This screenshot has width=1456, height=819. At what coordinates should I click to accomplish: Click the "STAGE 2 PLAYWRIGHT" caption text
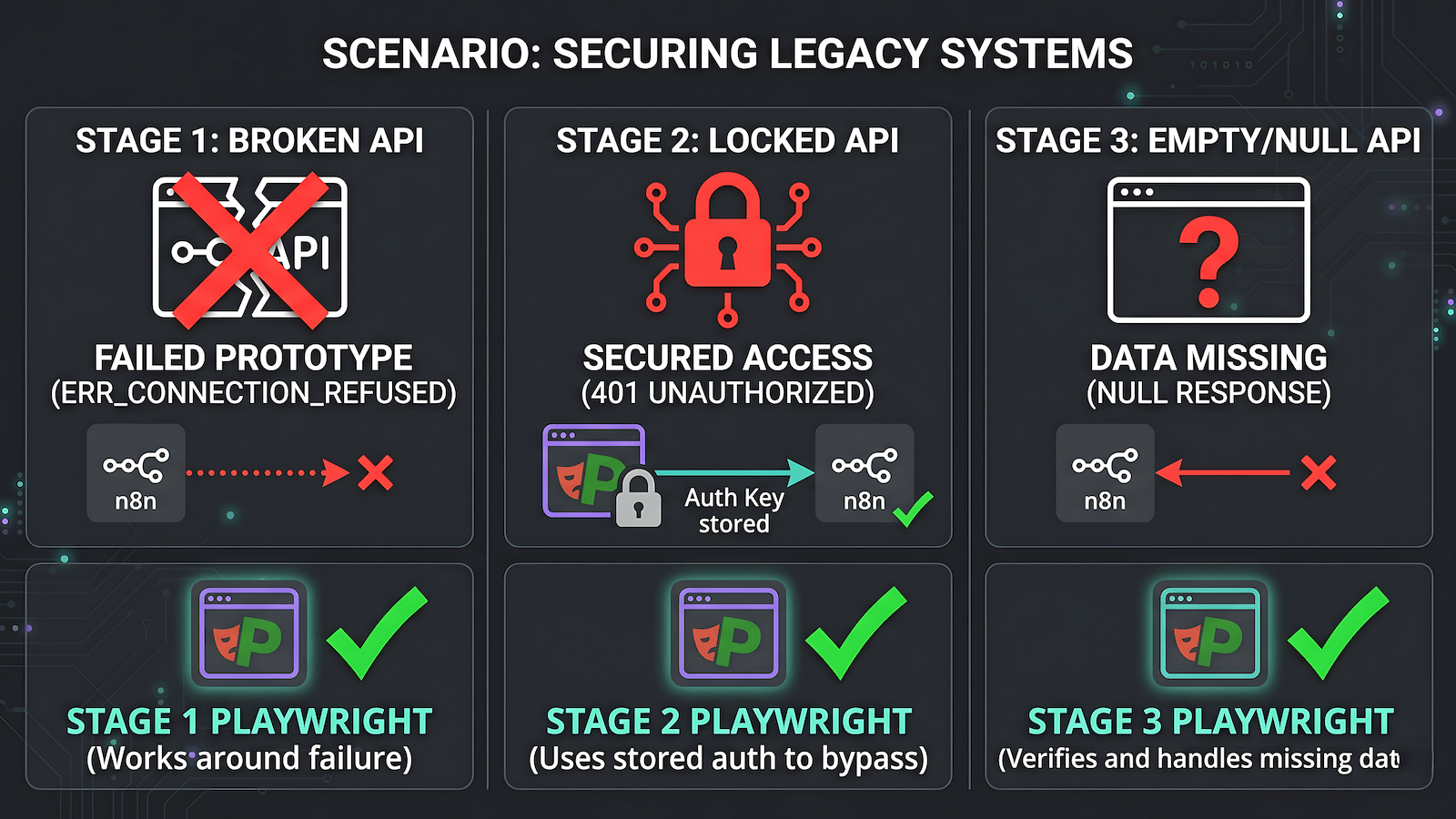tap(728, 722)
